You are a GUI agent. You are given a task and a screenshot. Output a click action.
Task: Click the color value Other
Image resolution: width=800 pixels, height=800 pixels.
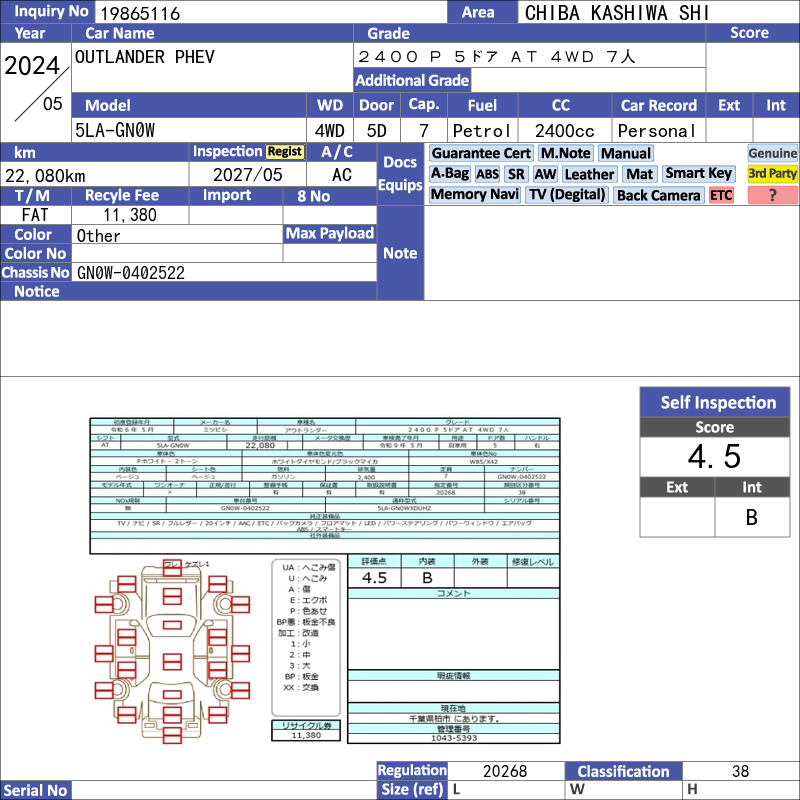coord(98,236)
